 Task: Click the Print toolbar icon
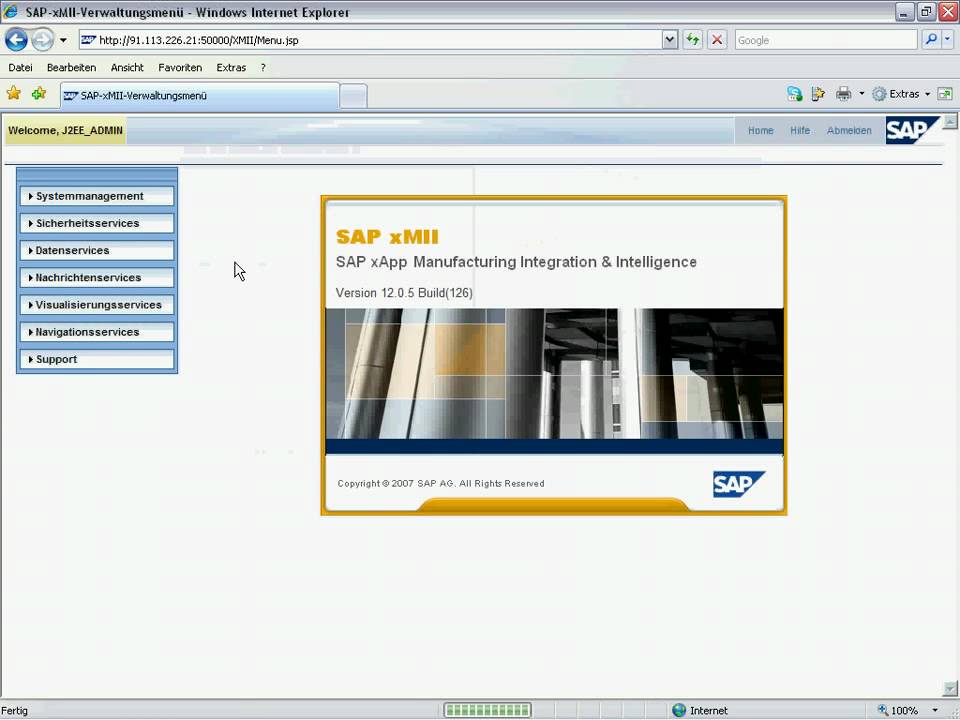tap(844, 94)
